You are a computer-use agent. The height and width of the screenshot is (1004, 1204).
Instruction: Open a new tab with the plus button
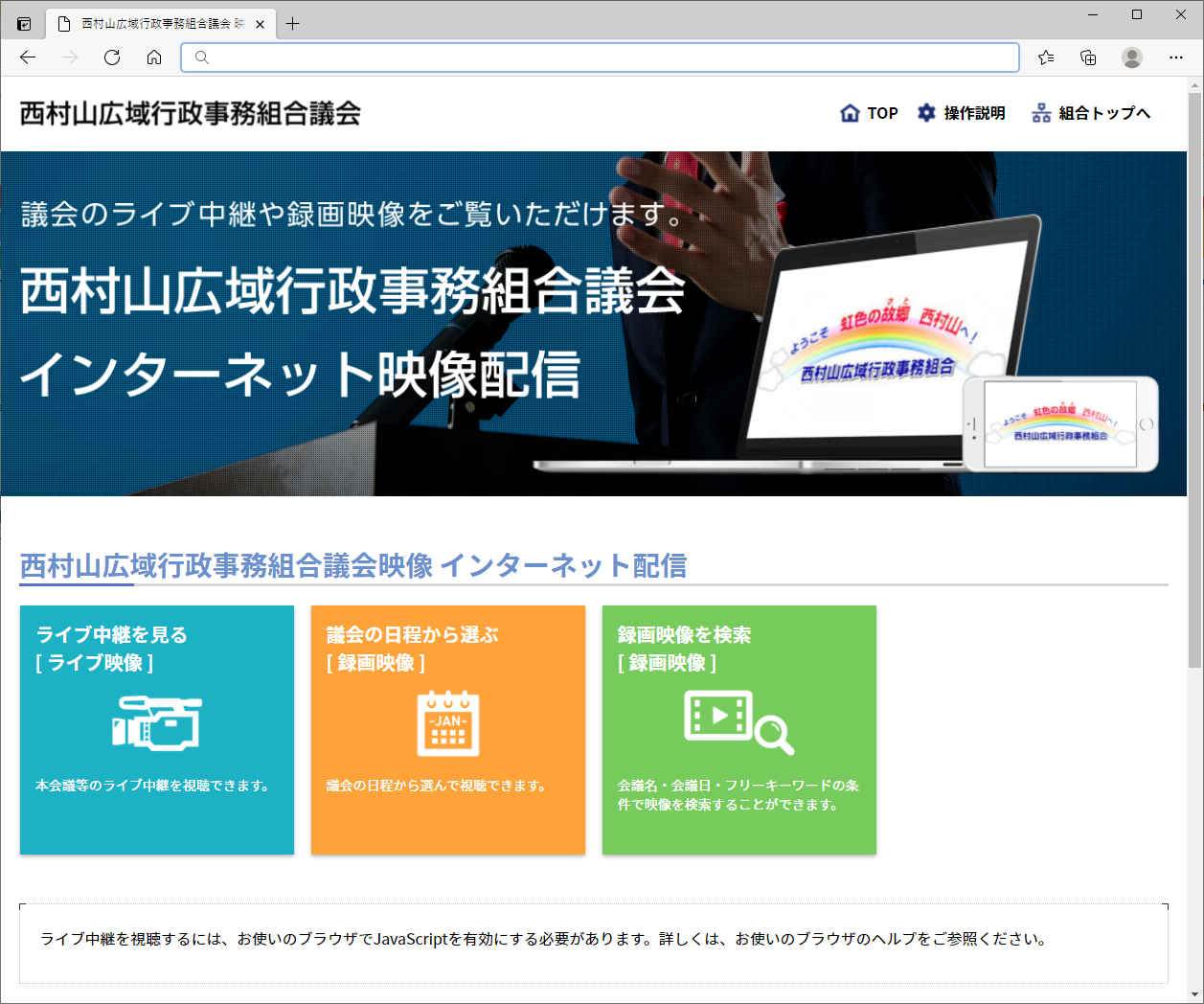pyautogui.click(x=293, y=24)
